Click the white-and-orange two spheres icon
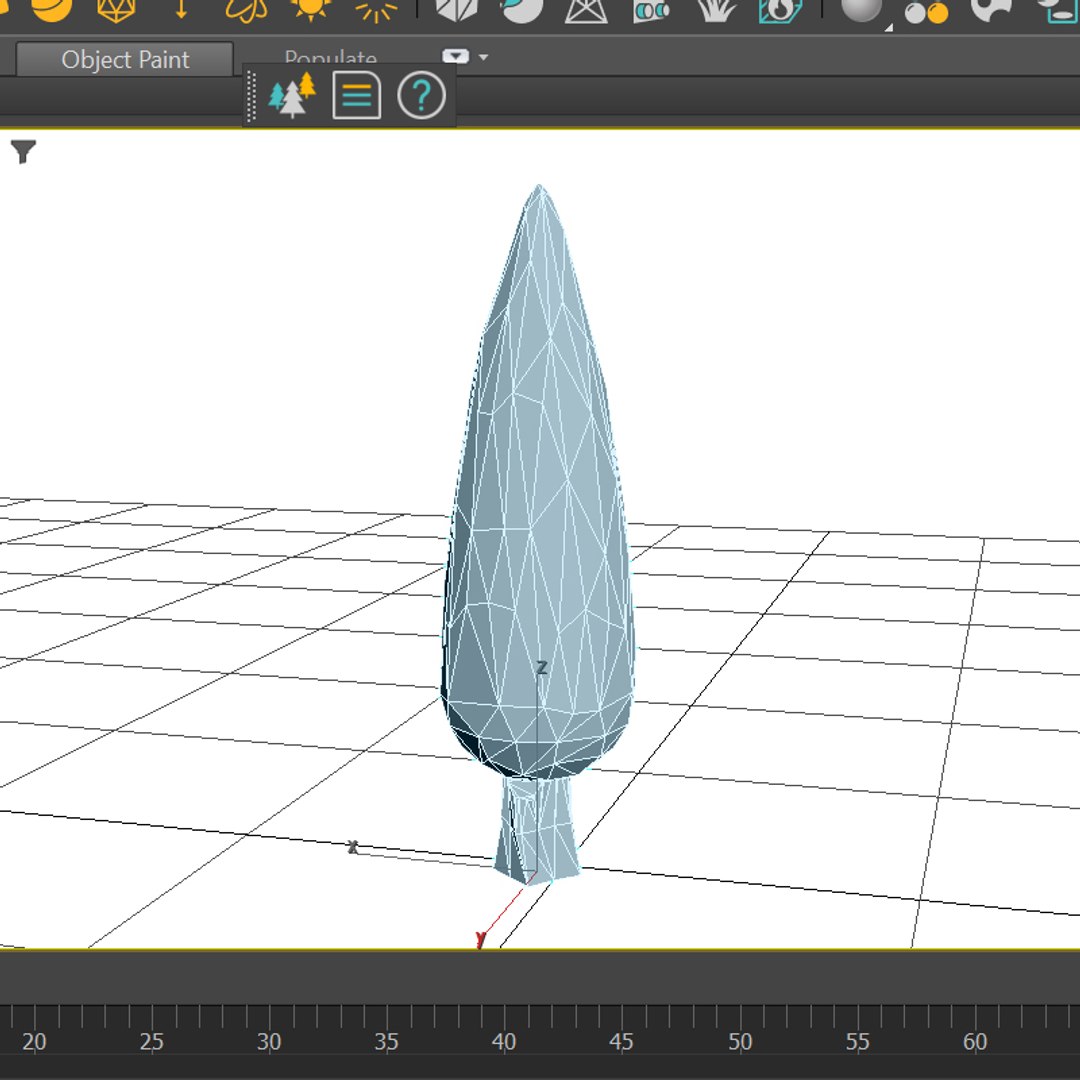 pos(926,11)
